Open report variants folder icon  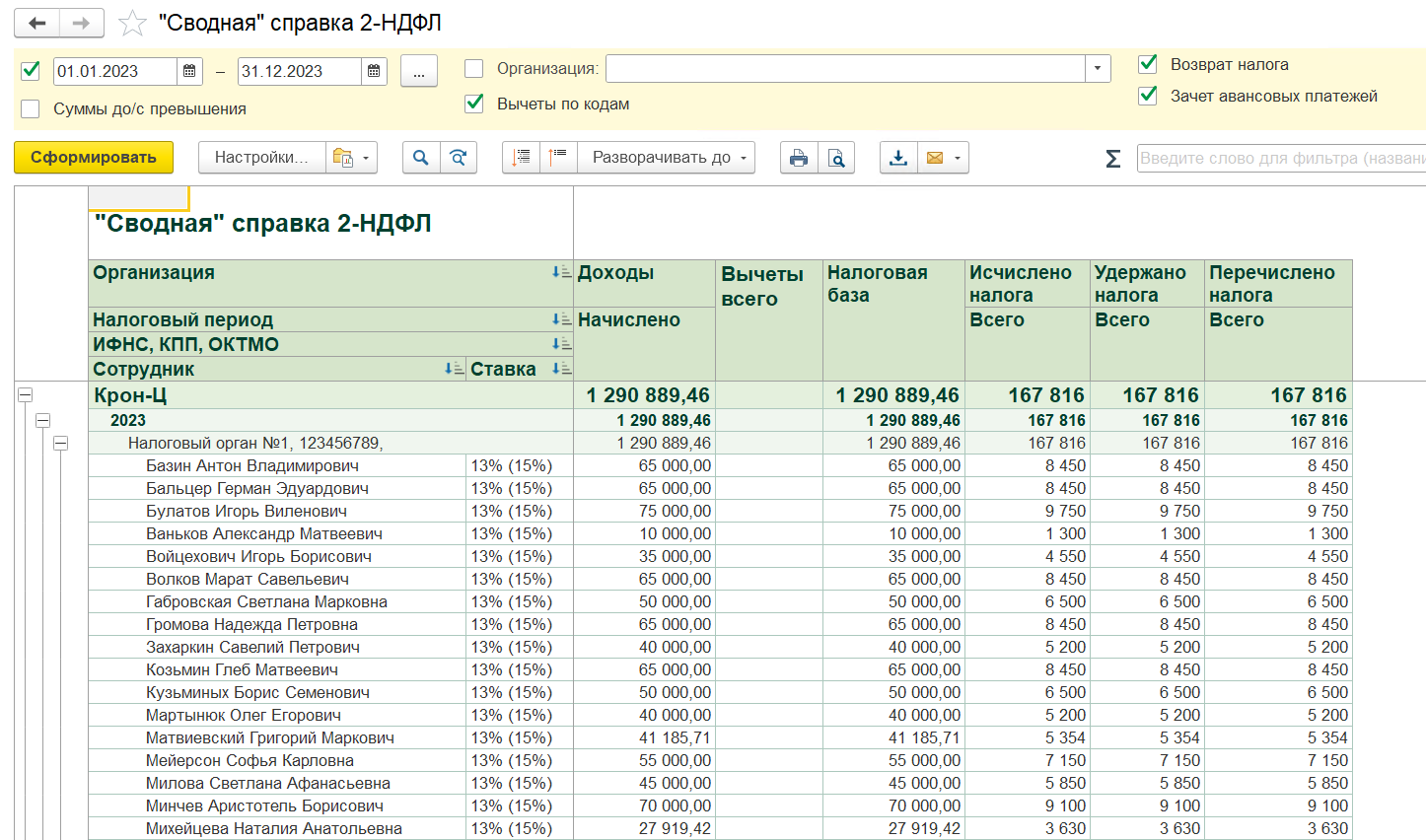pos(342,158)
